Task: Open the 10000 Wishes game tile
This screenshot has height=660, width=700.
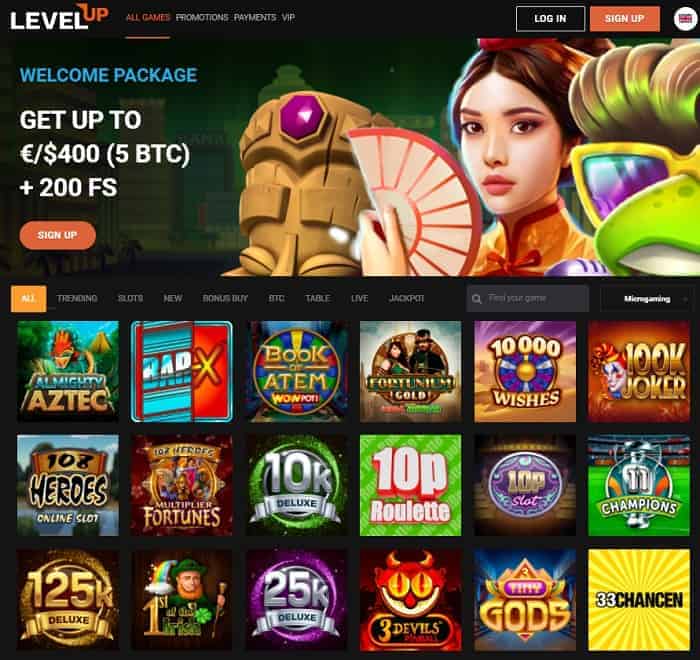Action: (x=525, y=371)
